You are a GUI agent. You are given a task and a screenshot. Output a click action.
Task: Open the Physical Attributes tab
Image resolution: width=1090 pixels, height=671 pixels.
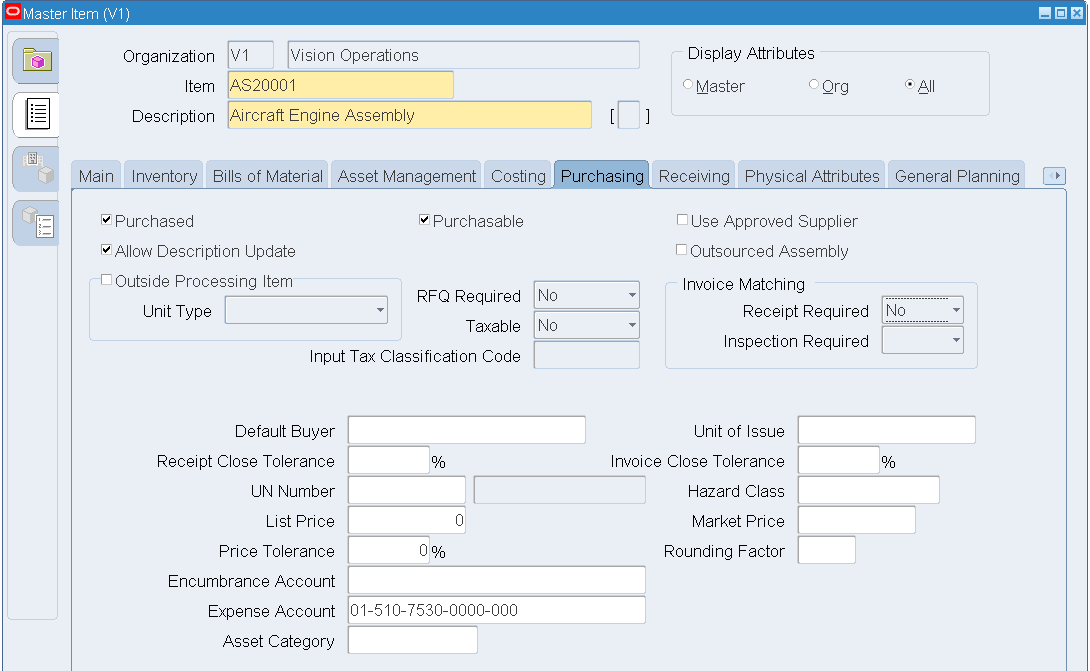(812, 176)
